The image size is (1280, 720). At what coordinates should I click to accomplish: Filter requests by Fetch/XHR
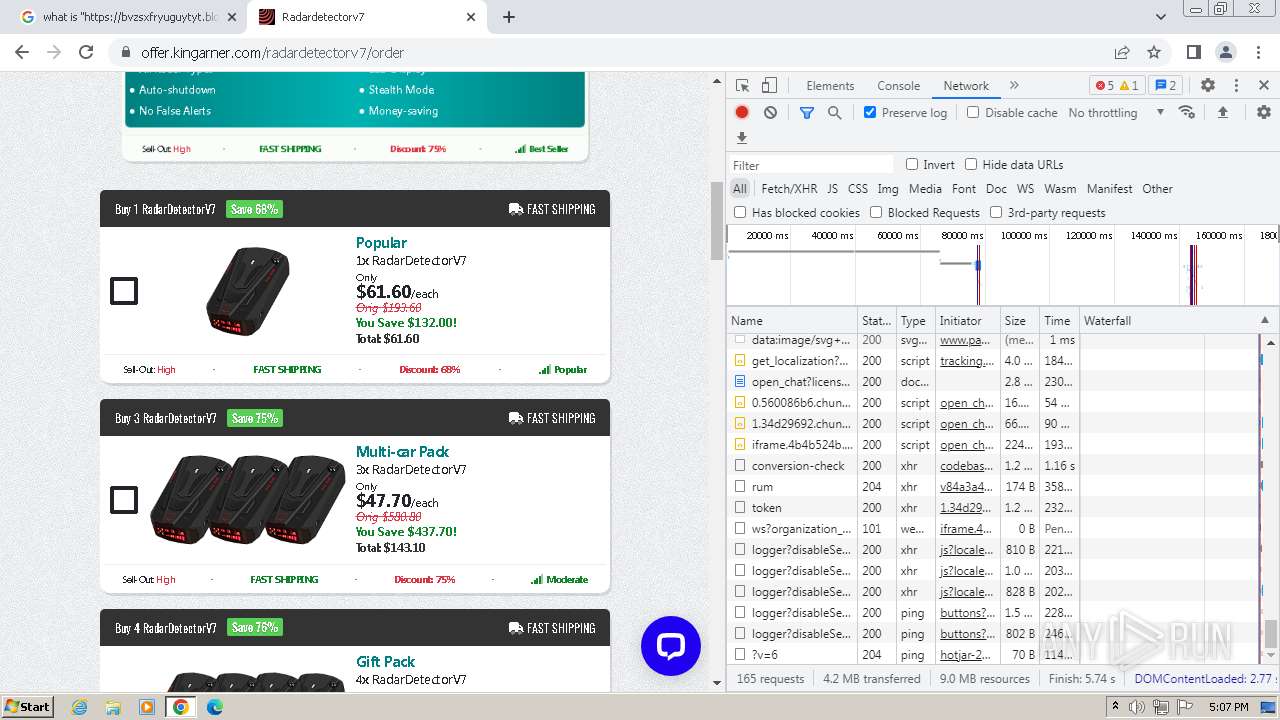789,188
